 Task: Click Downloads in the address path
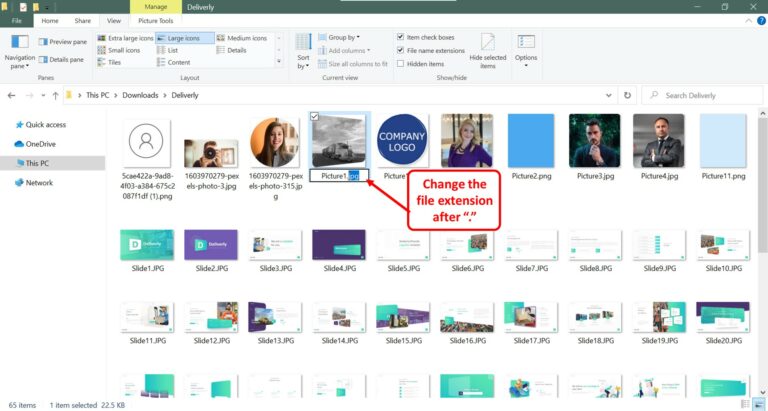pyautogui.click(x=140, y=95)
